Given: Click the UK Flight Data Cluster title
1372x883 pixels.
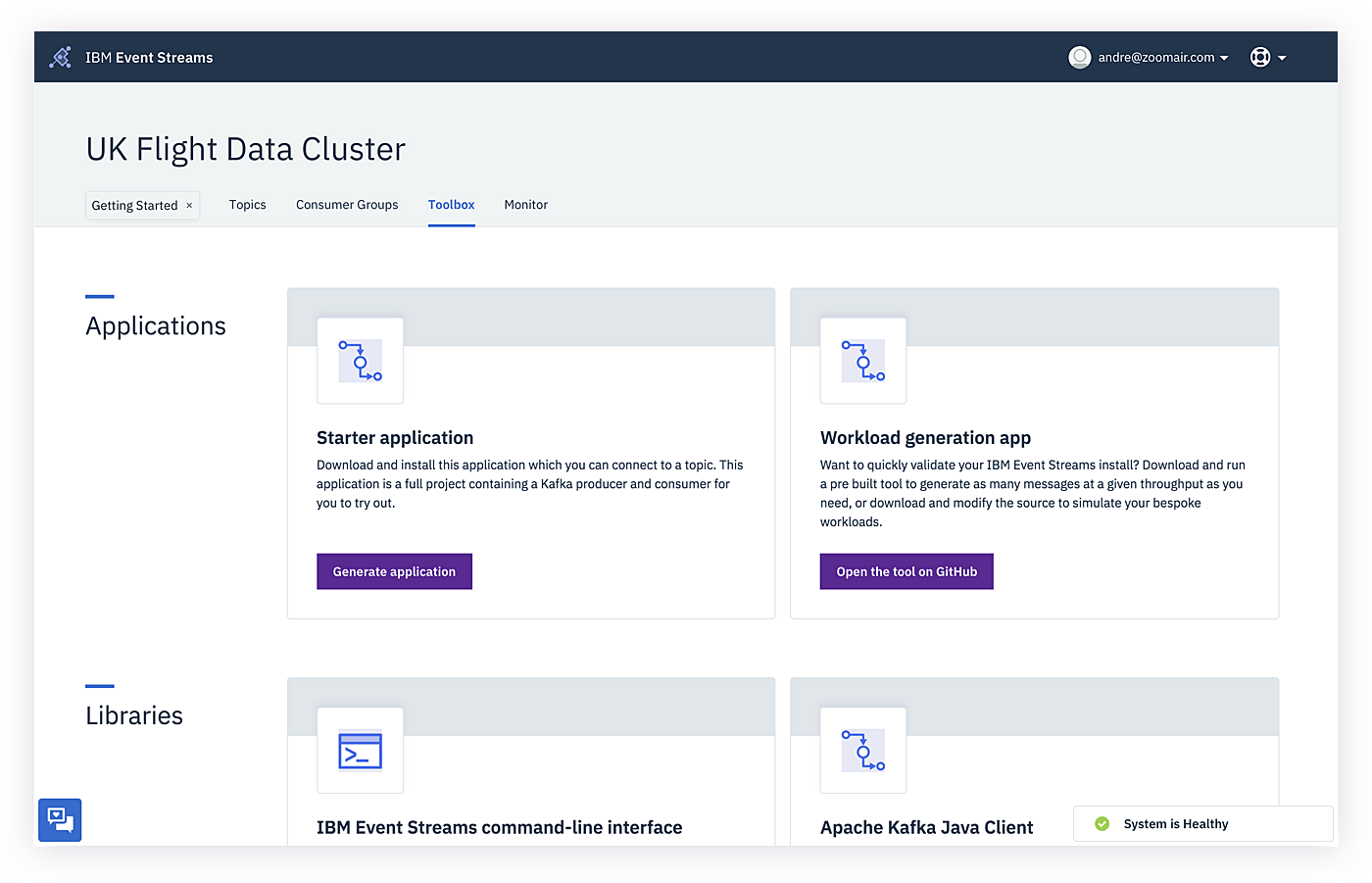Looking at the screenshot, I should tap(245, 149).
